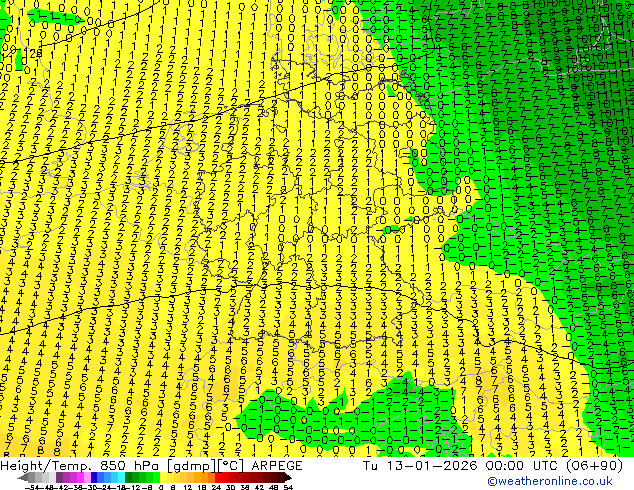The image size is (634, 490).
Task: Pick the cyan legend swatch
Action: (122, 478)
